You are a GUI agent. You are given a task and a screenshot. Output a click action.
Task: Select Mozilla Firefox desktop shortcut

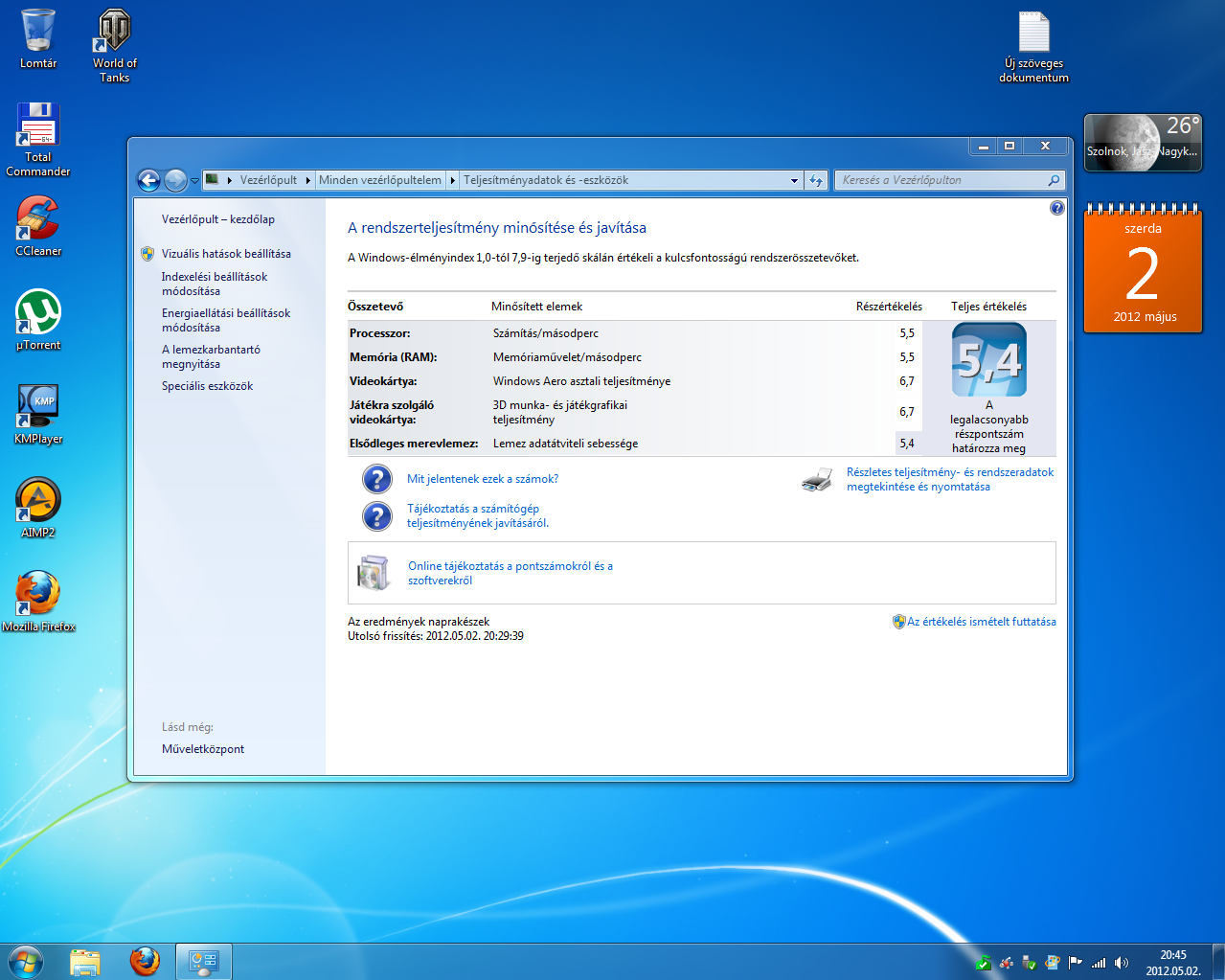tap(38, 602)
